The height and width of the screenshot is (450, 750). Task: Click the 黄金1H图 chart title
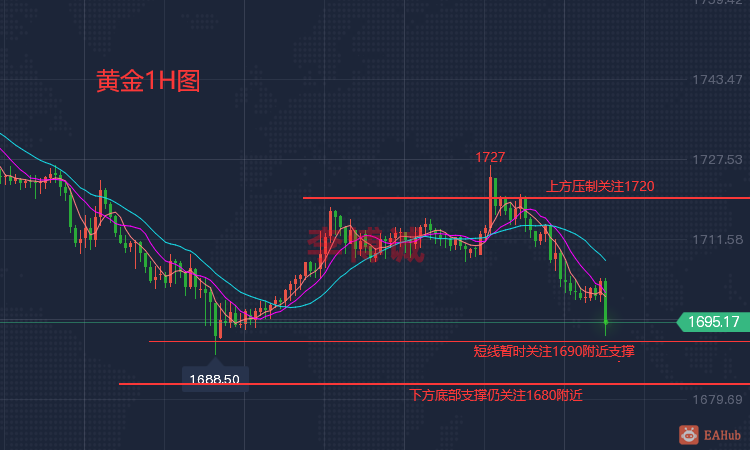coord(148,81)
